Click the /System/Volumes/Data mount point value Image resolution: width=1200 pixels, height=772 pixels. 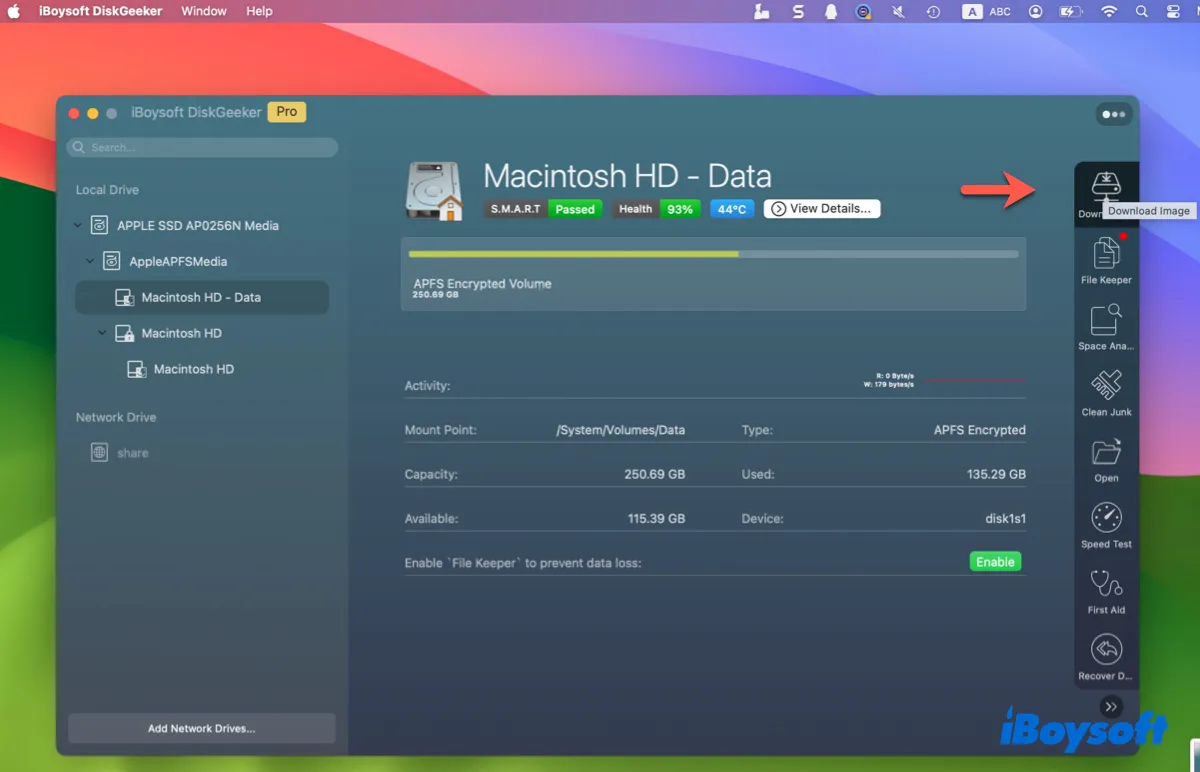[620, 430]
